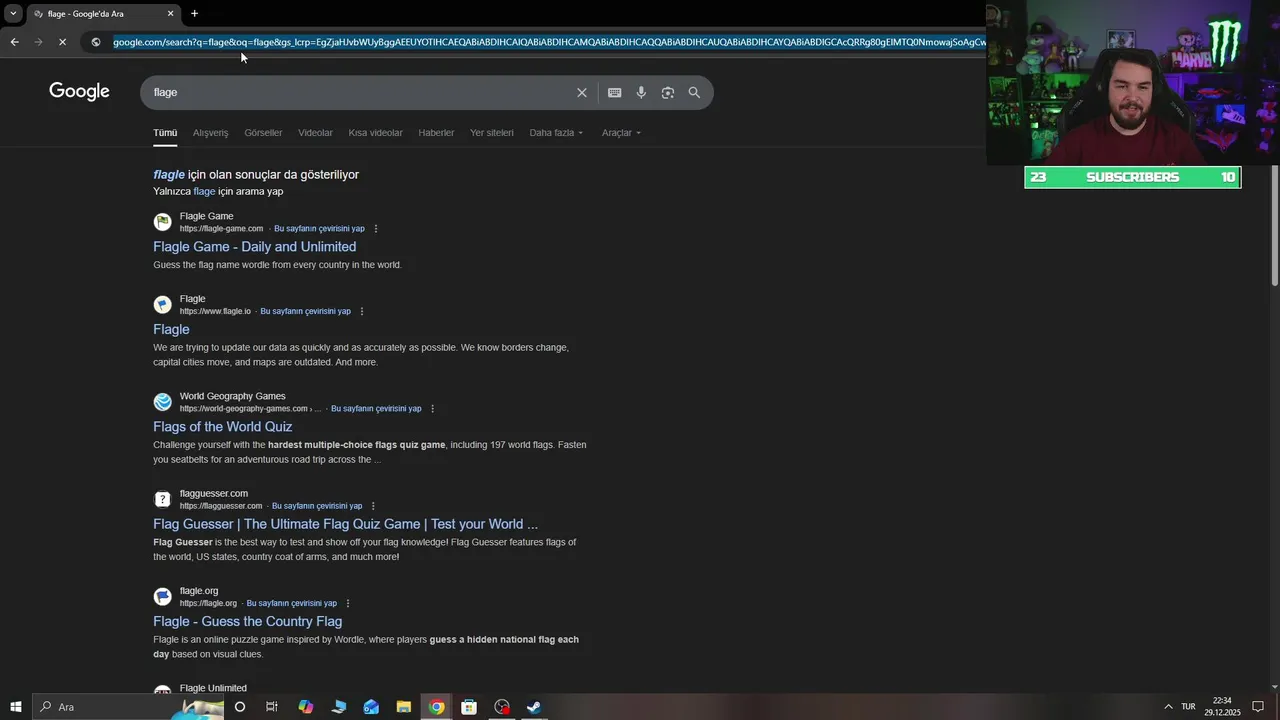This screenshot has height=720, width=1280.
Task: Open Google Lens image search icon
Action: point(667,92)
